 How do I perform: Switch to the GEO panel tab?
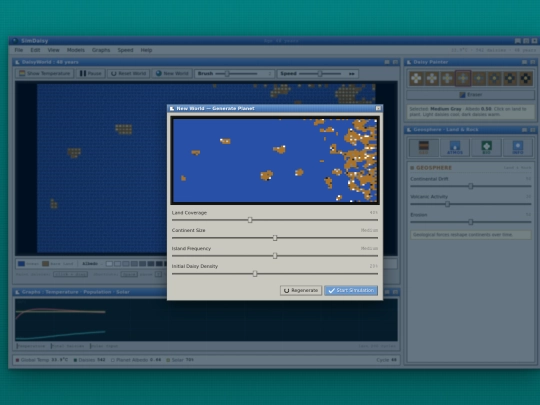(x=424, y=147)
